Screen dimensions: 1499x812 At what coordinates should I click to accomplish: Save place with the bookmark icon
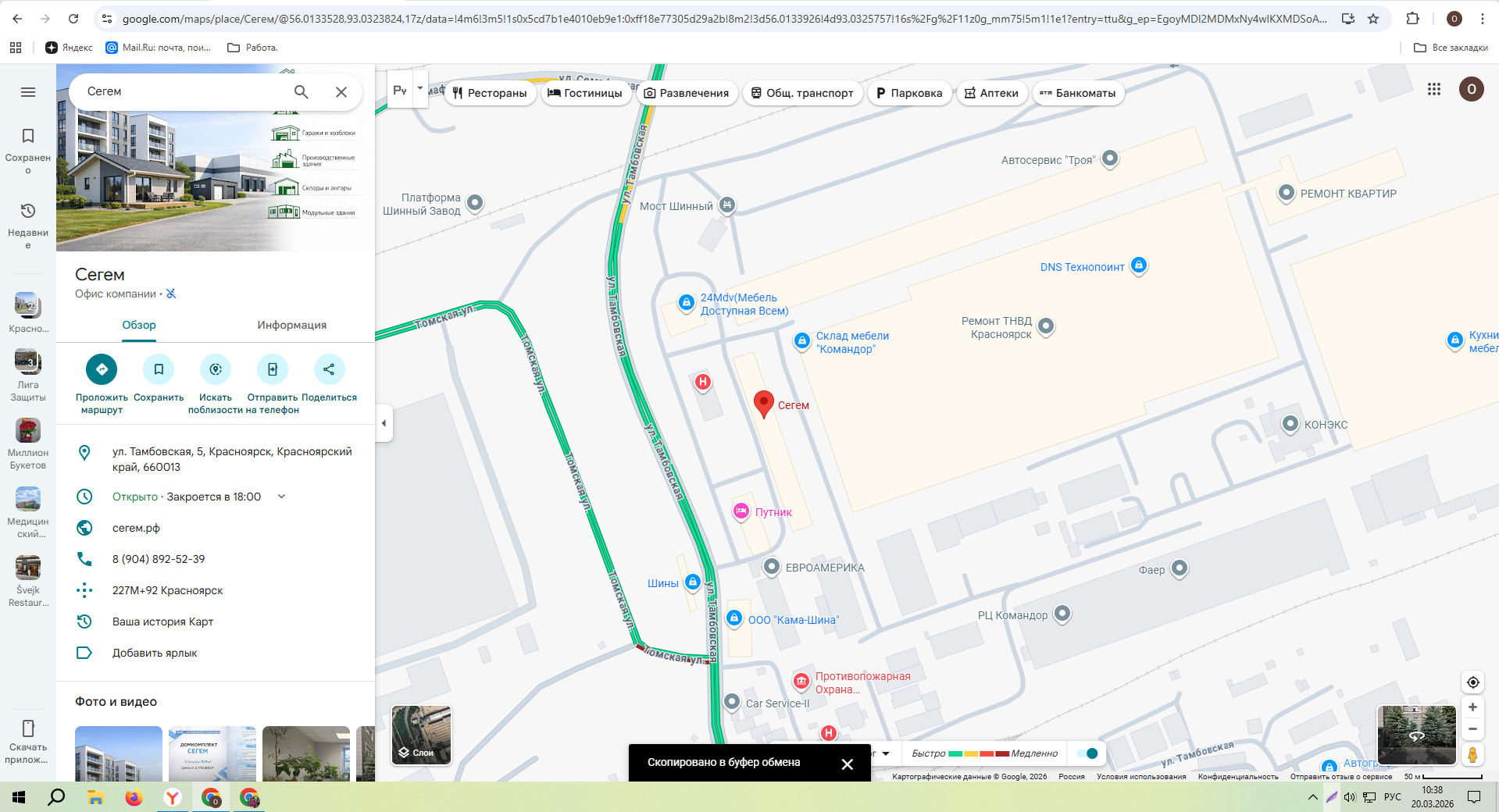[159, 369]
